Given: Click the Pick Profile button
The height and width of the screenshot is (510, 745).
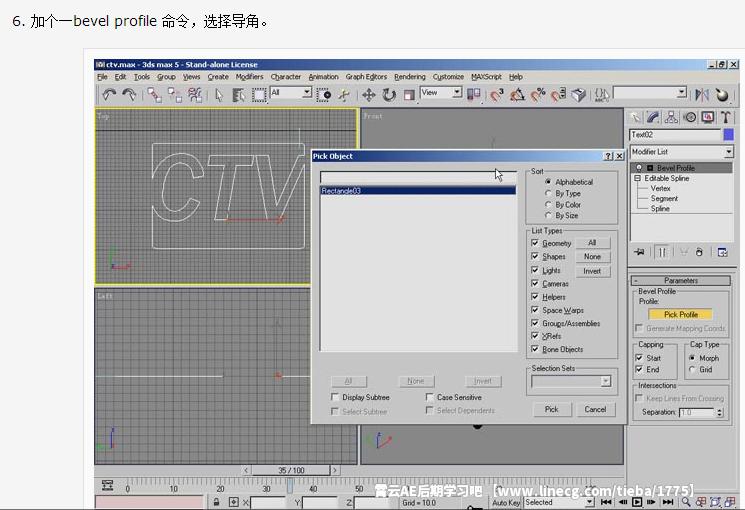Looking at the screenshot, I should 680,314.
